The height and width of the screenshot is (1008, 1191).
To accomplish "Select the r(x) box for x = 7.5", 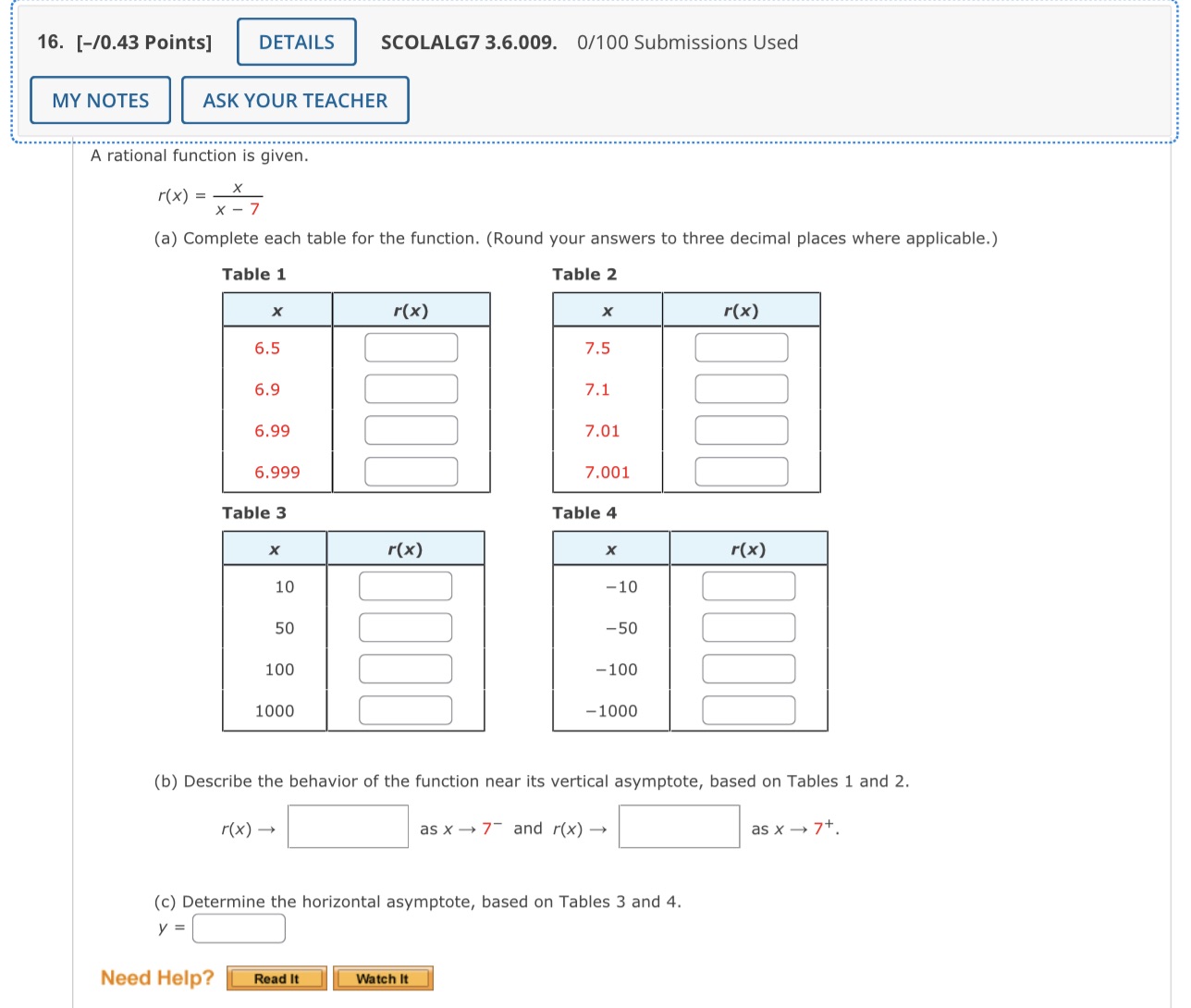I will click(741, 347).
